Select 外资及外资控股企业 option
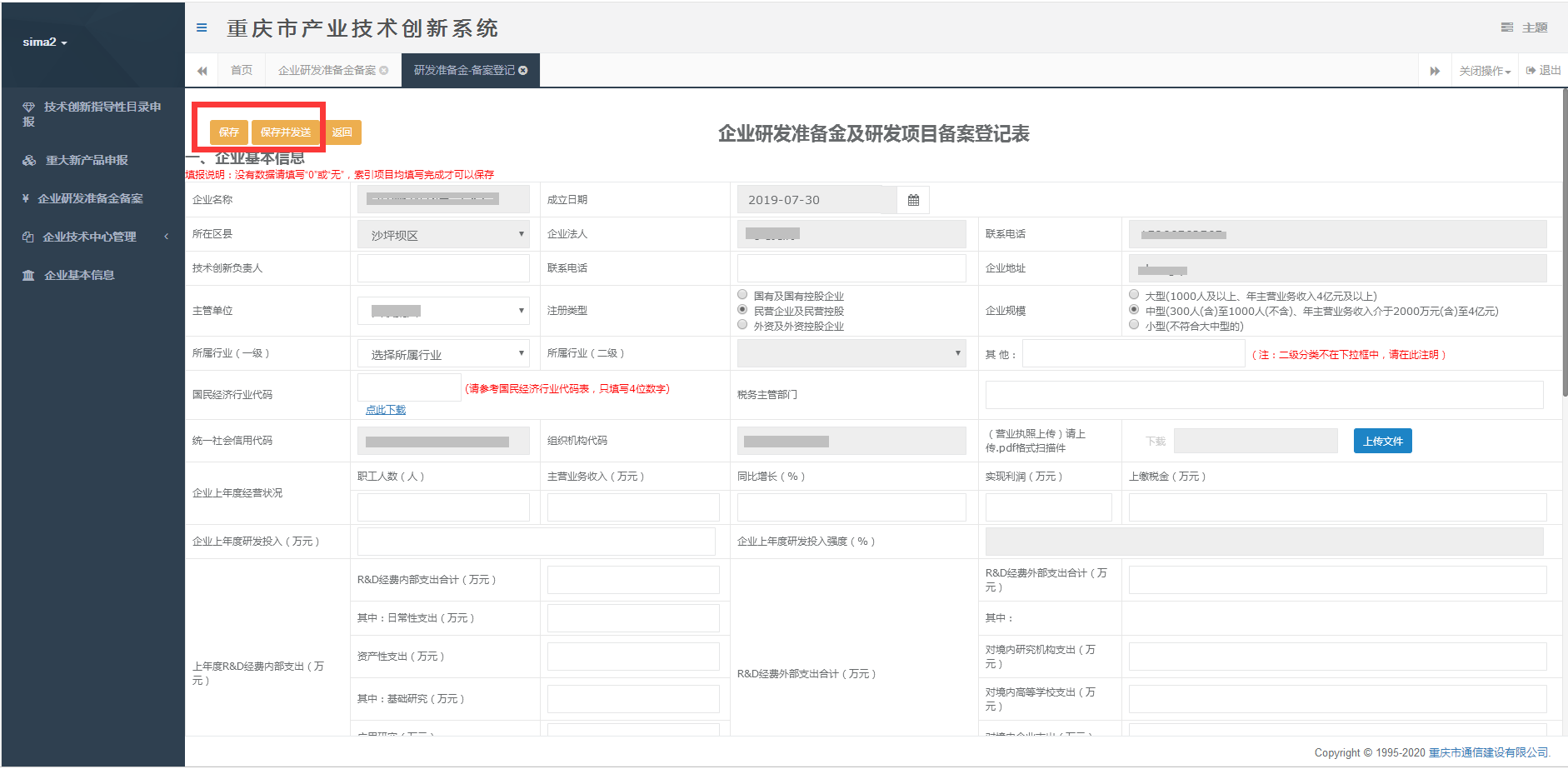The width and height of the screenshot is (1568, 769). click(x=742, y=324)
